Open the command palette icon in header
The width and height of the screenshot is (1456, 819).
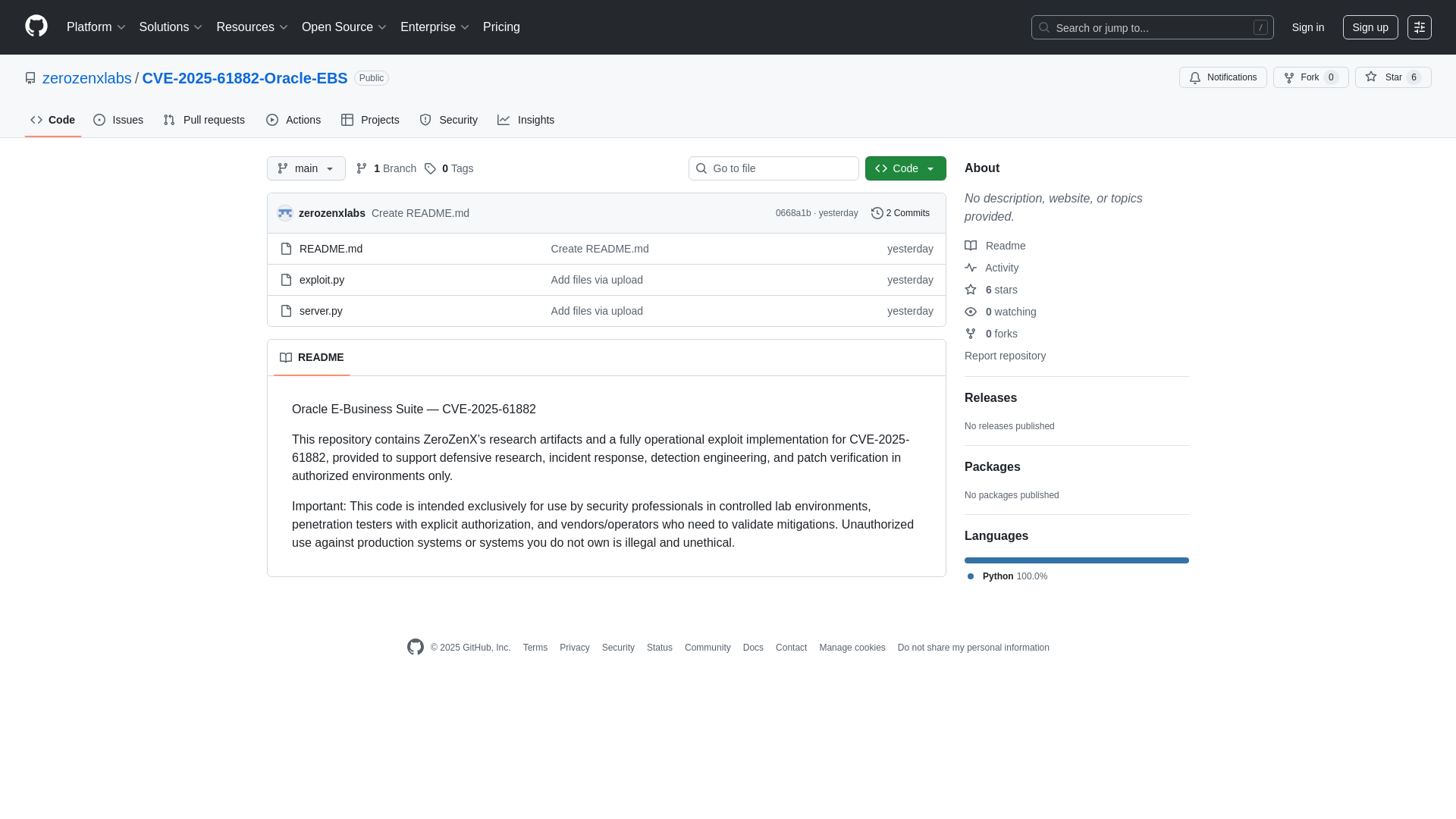click(x=1419, y=27)
